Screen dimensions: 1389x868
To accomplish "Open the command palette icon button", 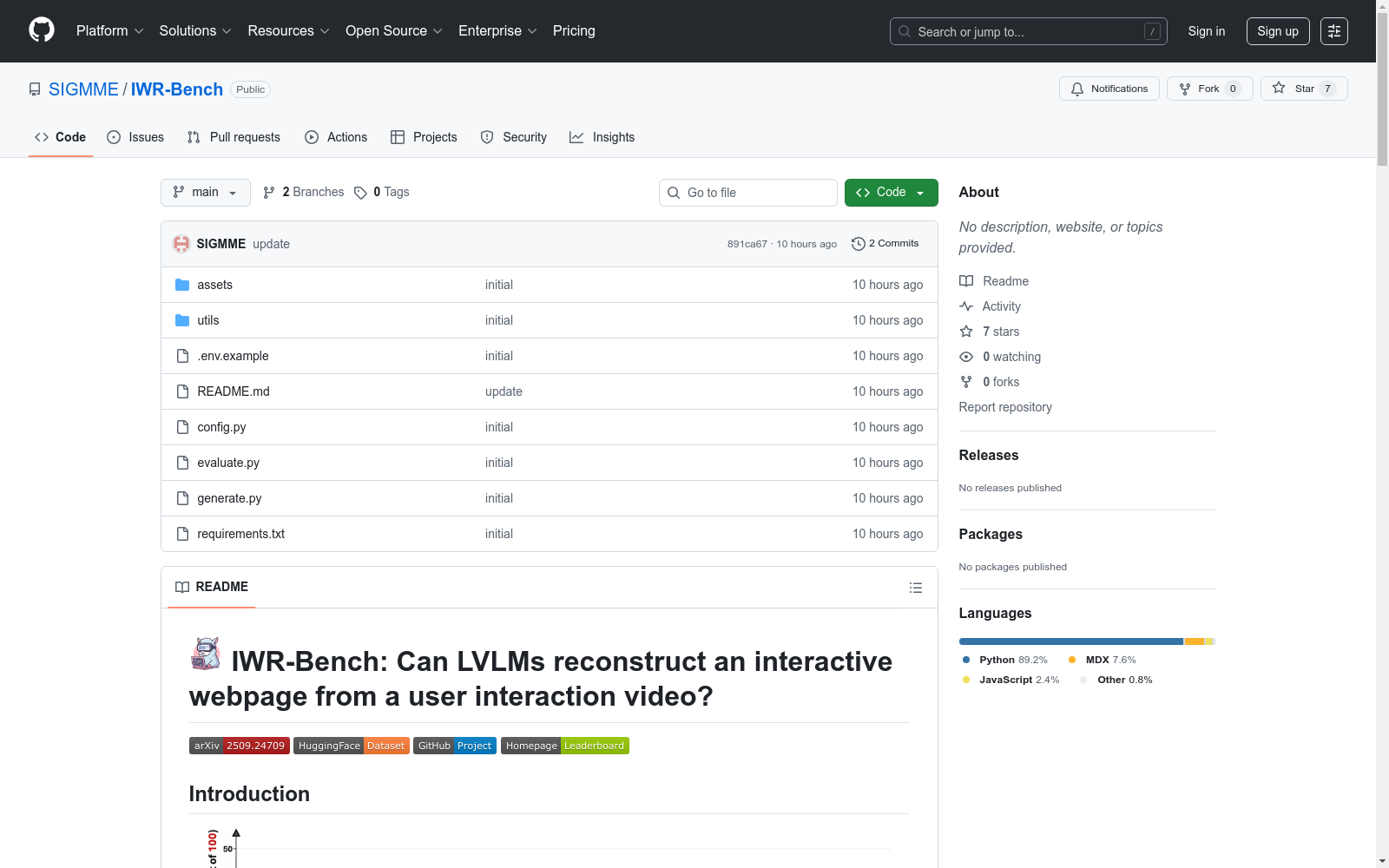I will (1333, 31).
